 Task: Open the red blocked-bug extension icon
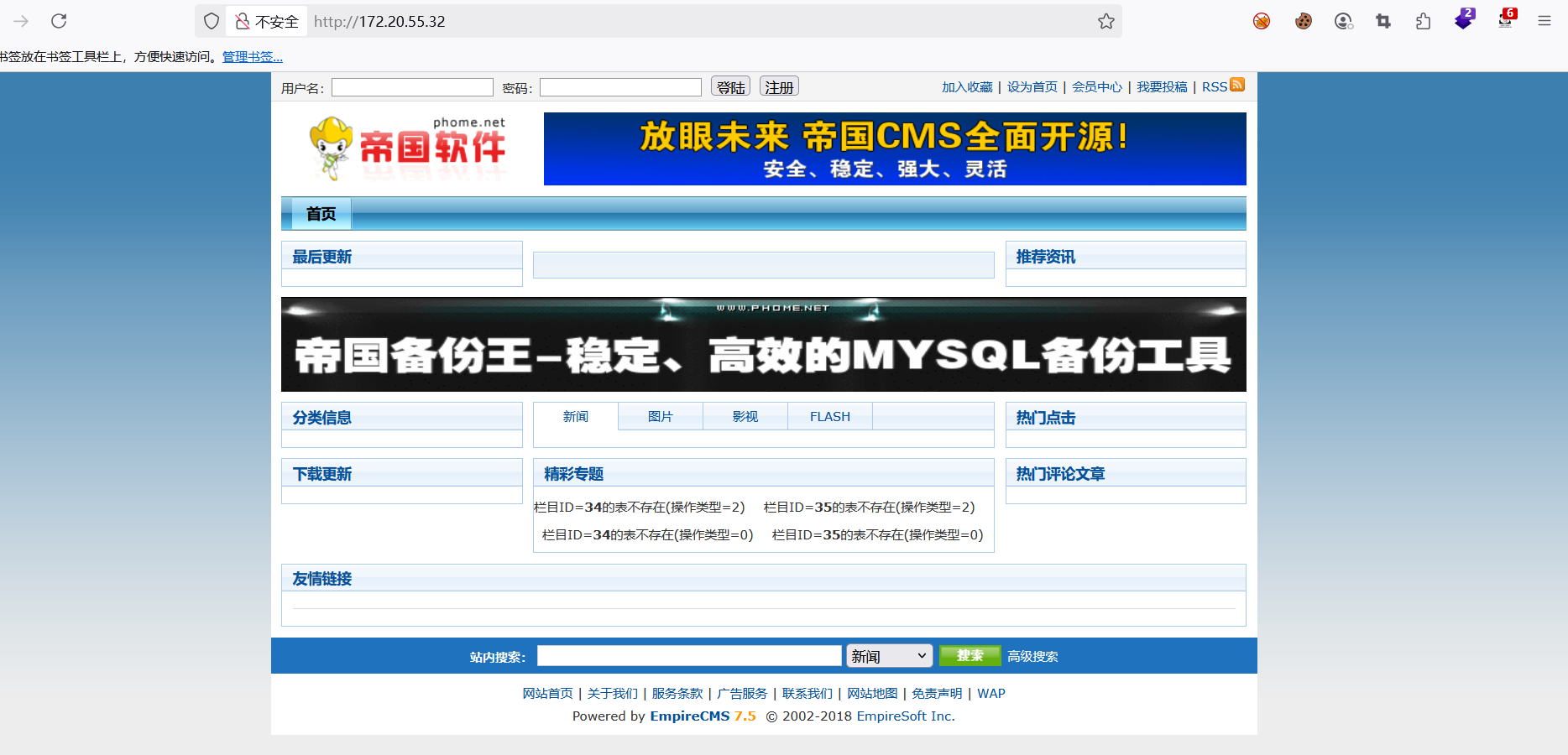pos(1262,21)
